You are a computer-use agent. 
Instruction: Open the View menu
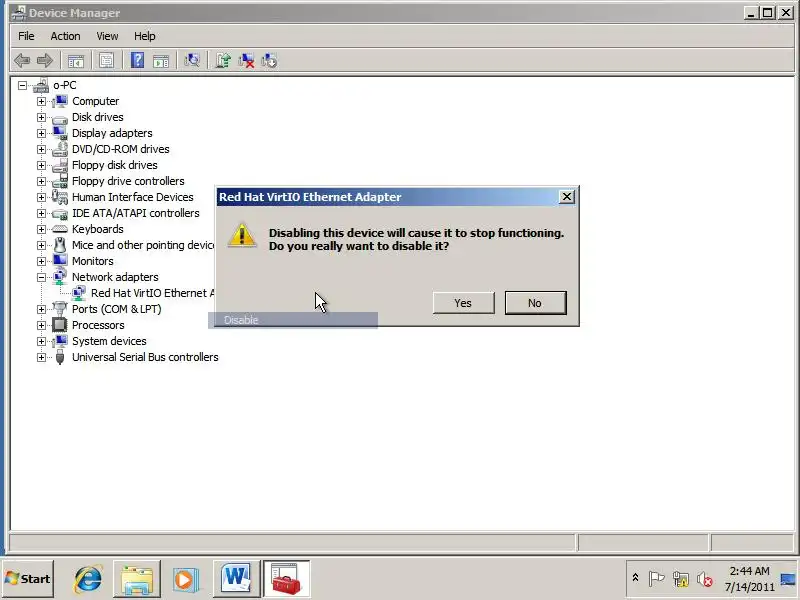[x=107, y=36]
